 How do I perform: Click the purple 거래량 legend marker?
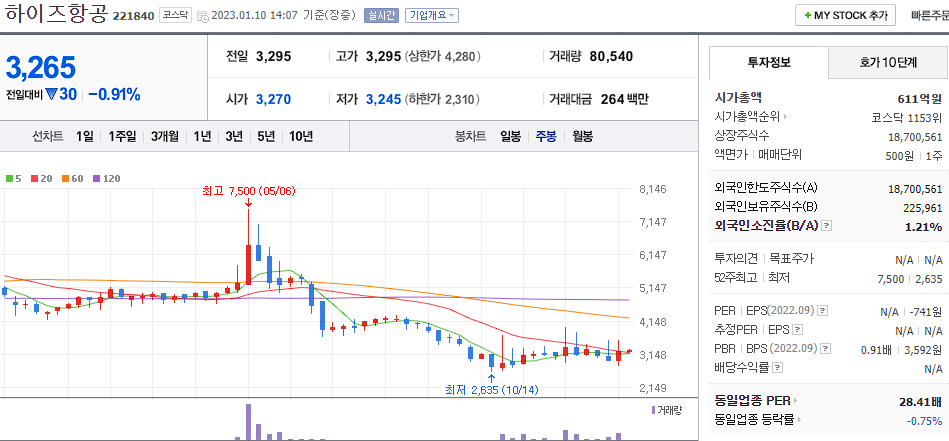(x=653, y=410)
